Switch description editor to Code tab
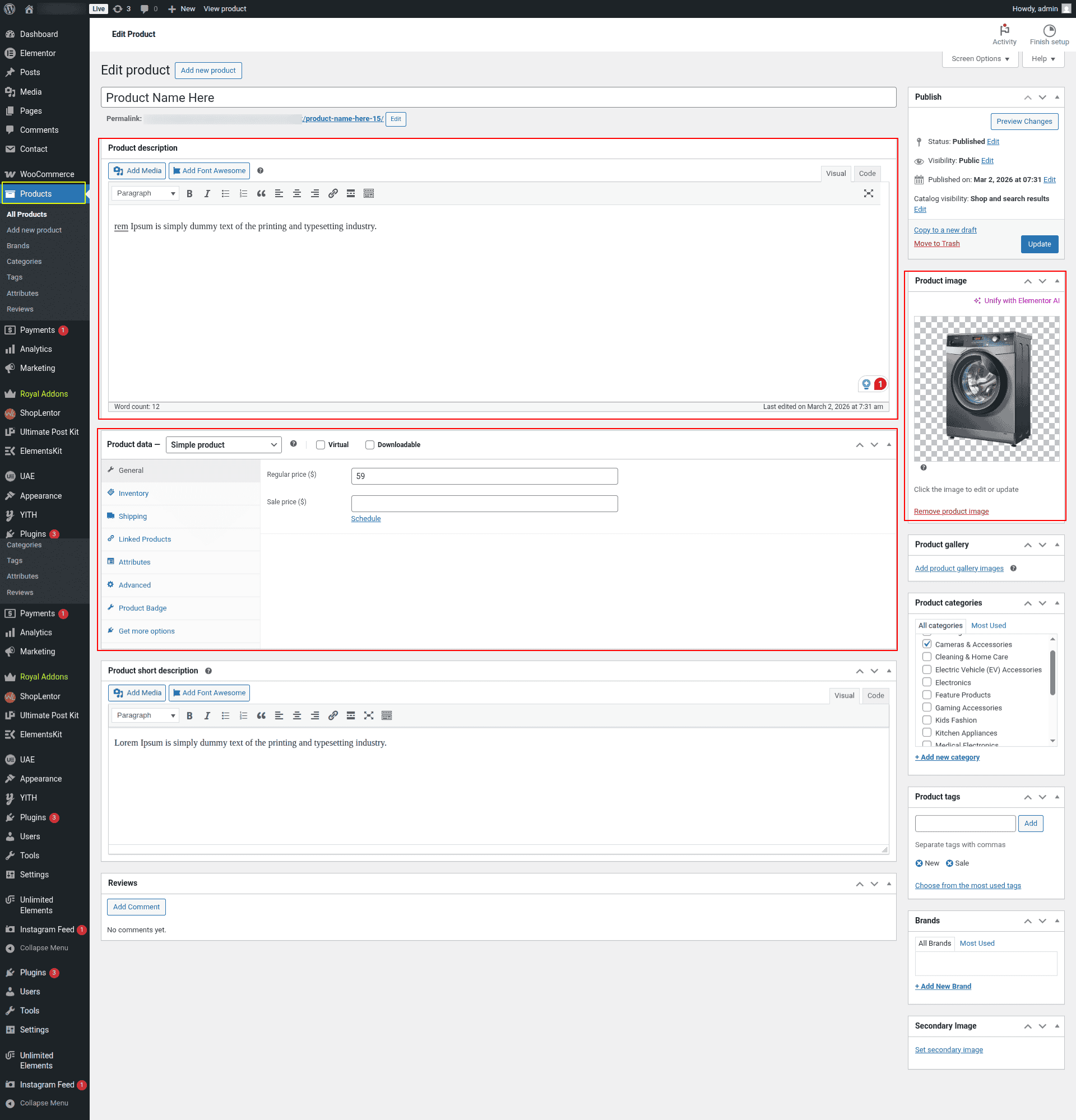This screenshot has height=1120, width=1076. click(867, 174)
